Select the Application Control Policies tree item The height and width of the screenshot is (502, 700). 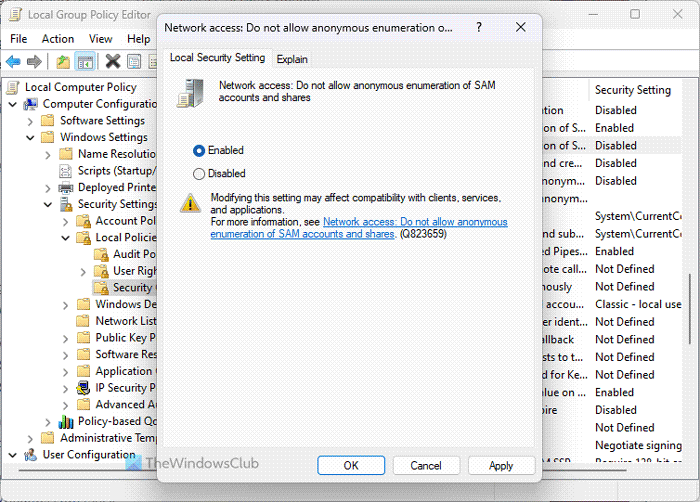coord(126,371)
